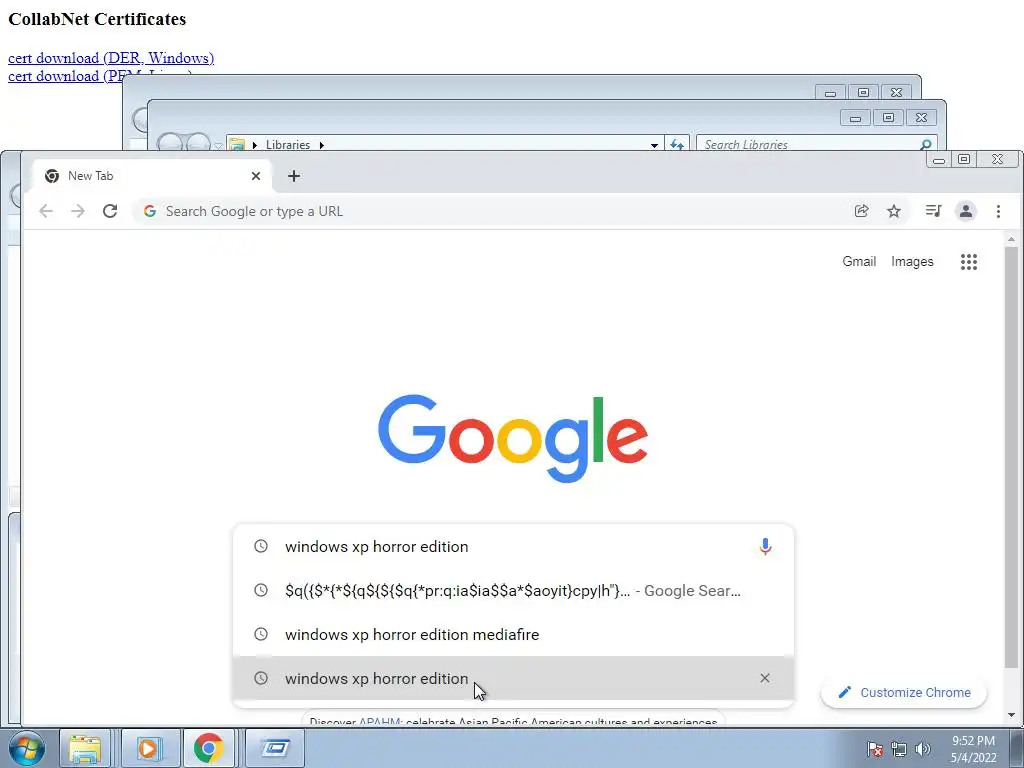Viewport: 1024px width, 768px height.
Task: Bookmark this tab with the star icon
Action: (x=894, y=211)
